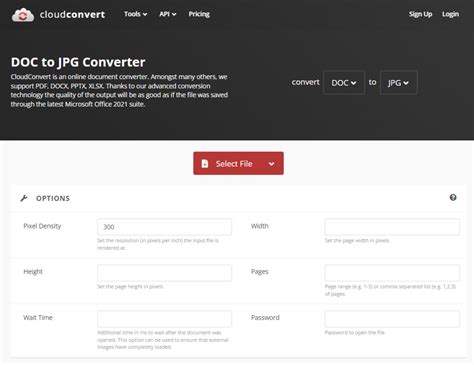Click the 'Set the page height in pixels.' hint
This screenshot has width=474, height=365.
[x=130, y=286]
